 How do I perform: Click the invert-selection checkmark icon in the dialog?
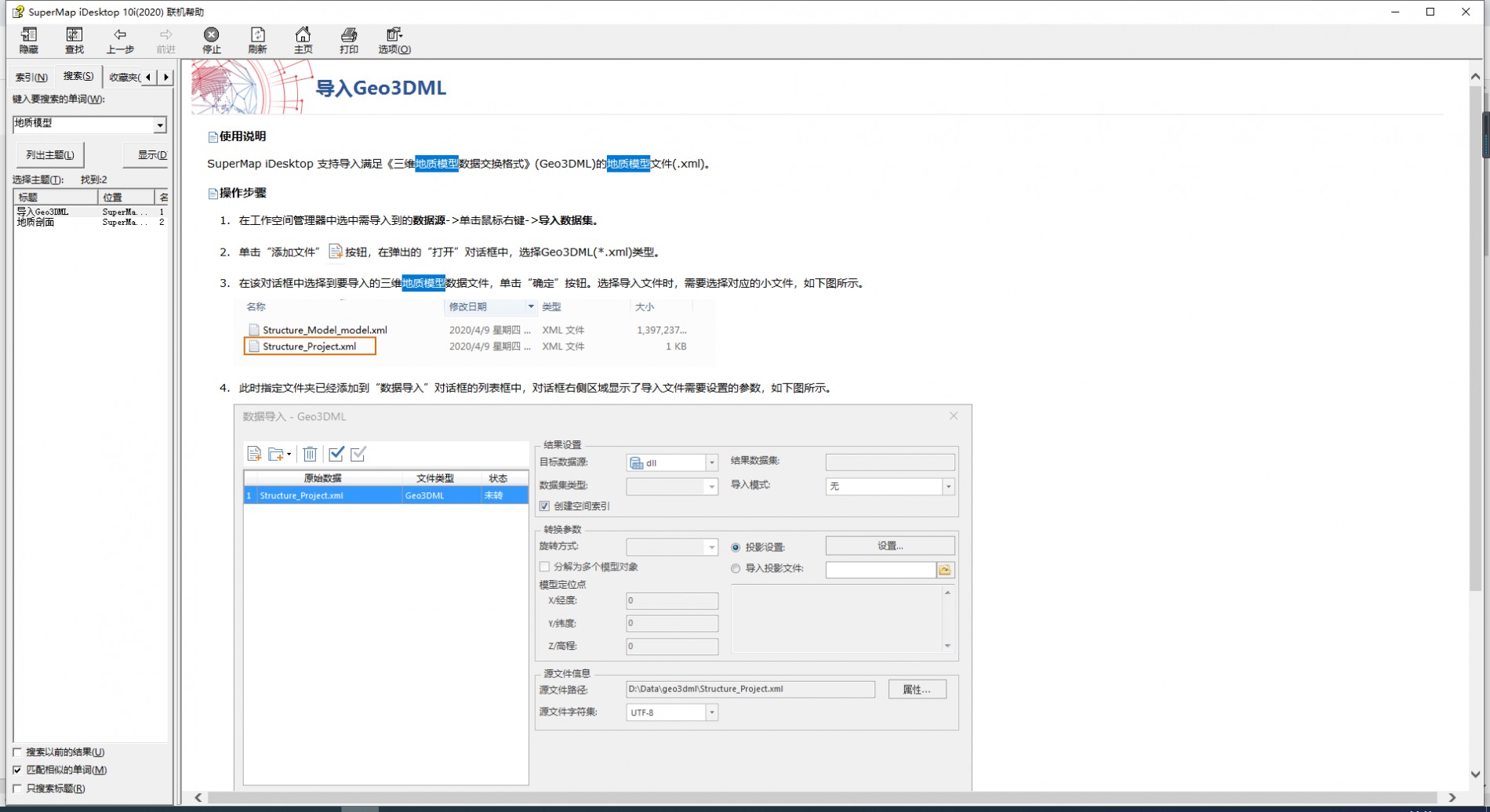click(x=358, y=454)
